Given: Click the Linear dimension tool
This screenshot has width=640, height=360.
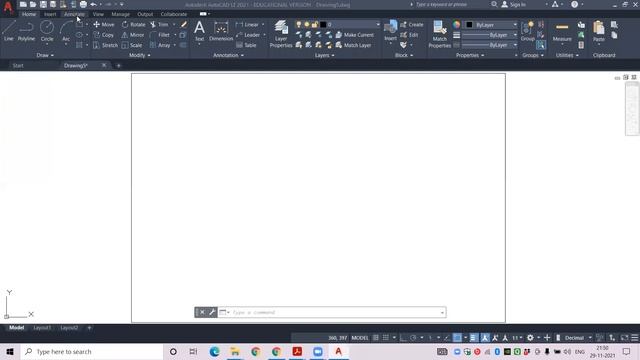Looking at the screenshot, I should (247, 24).
